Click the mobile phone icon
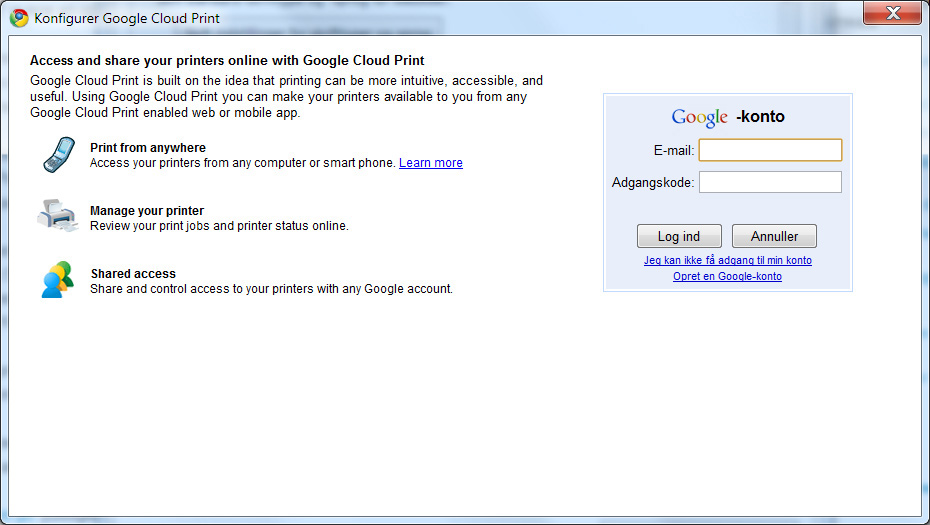930x525 pixels. [x=58, y=154]
